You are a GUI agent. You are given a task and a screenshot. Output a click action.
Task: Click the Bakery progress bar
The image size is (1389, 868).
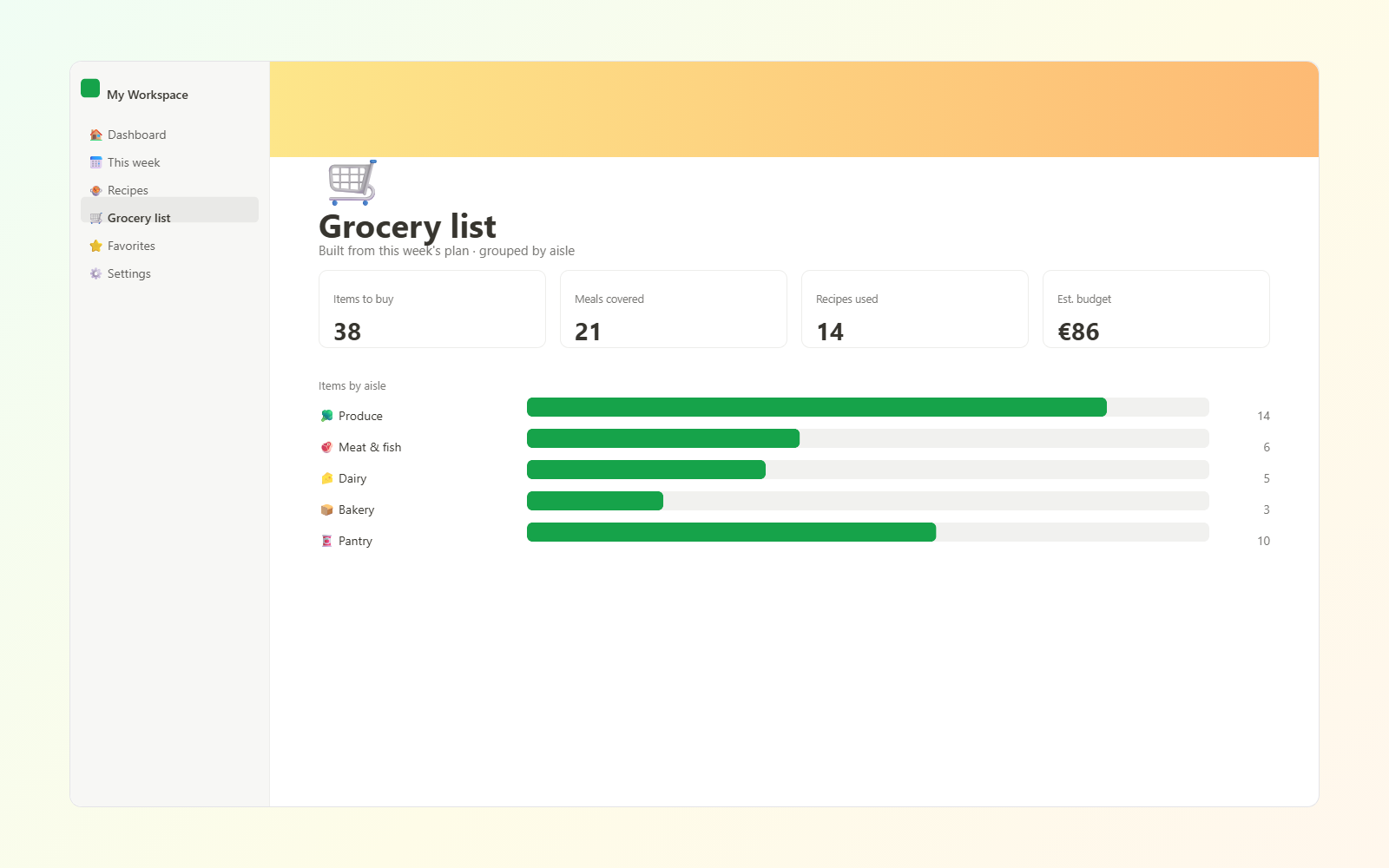(x=867, y=501)
